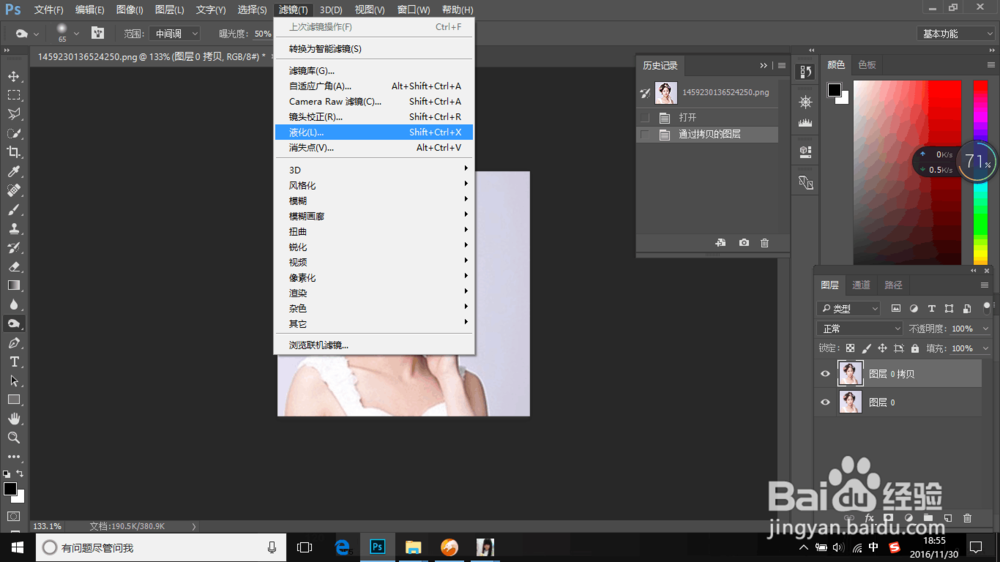Select the Rectangular Marquee tool
Screen dimensions: 1000x562
(x=13, y=95)
